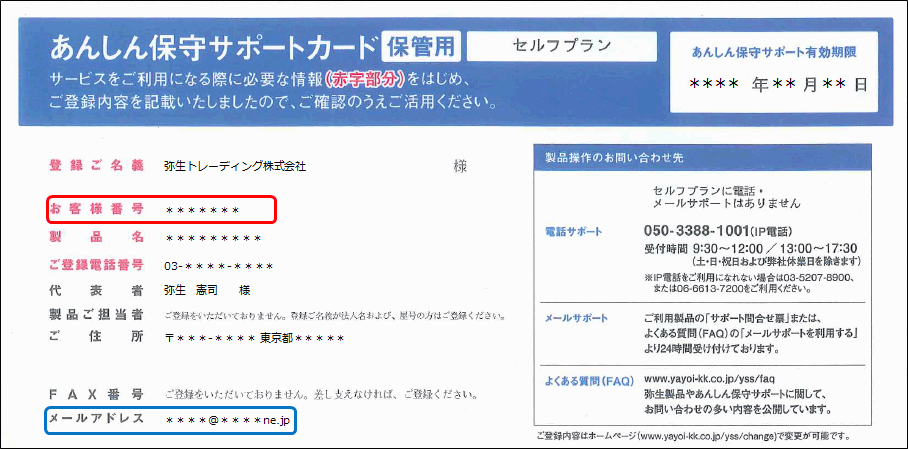
Task: Click the FAX番号 unregistered notice text
Action: 318,394
